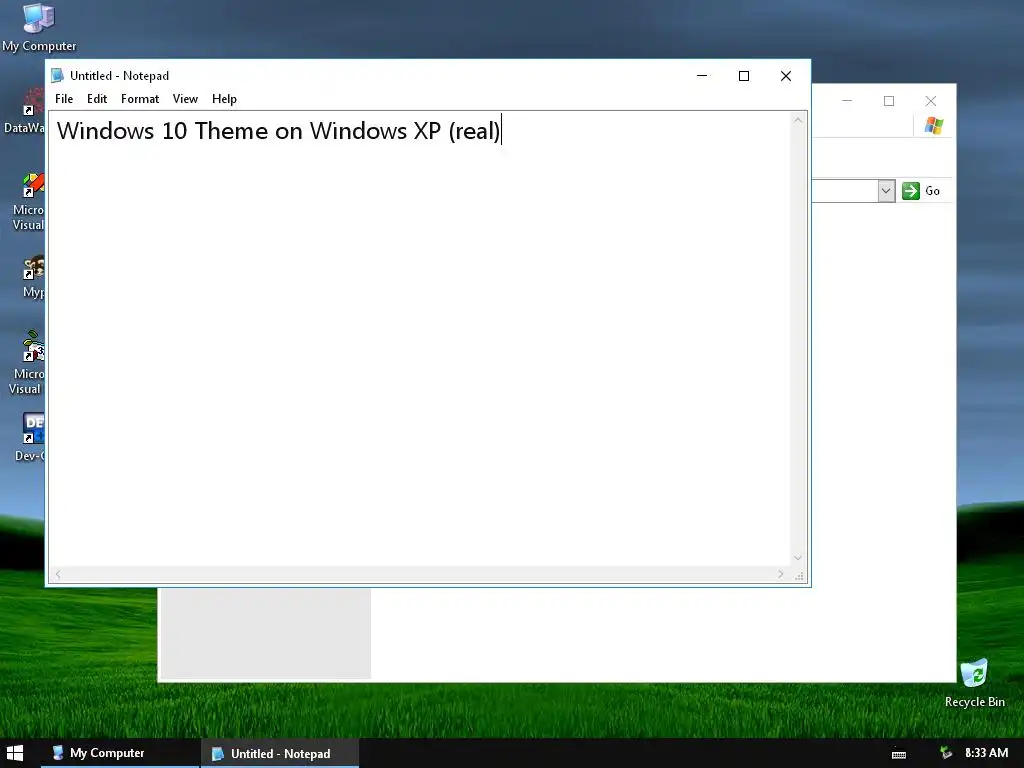Click the keyboard icon in system tray
1024x768 pixels.
point(899,754)
